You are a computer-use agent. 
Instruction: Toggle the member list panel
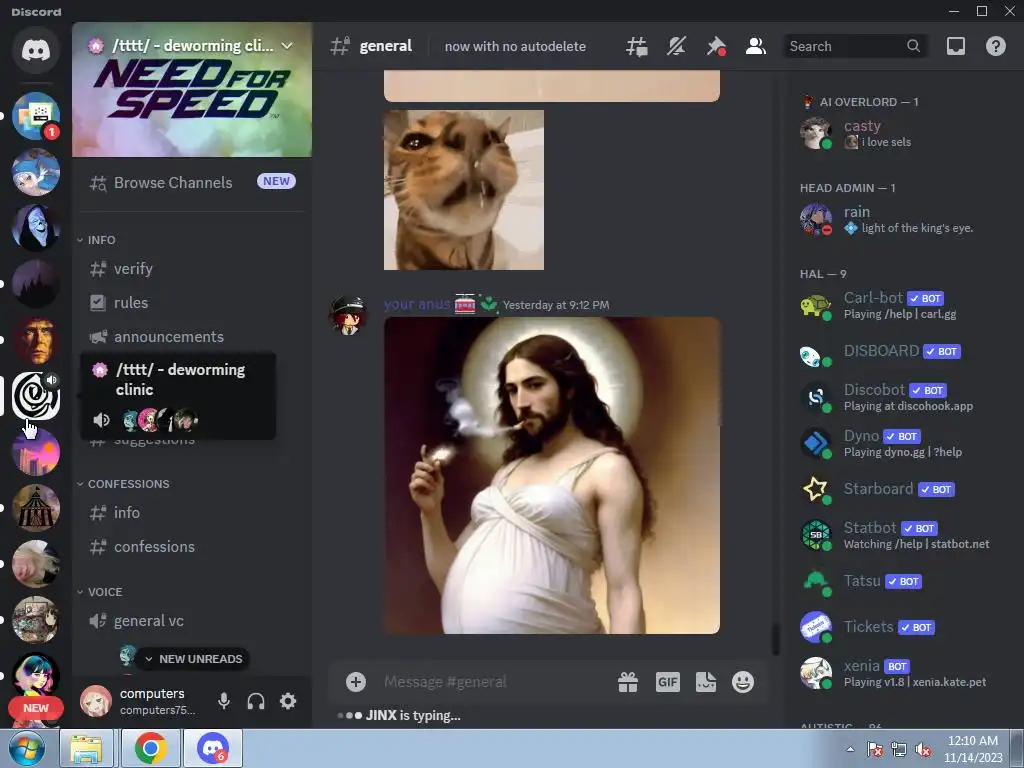[756, 46]
